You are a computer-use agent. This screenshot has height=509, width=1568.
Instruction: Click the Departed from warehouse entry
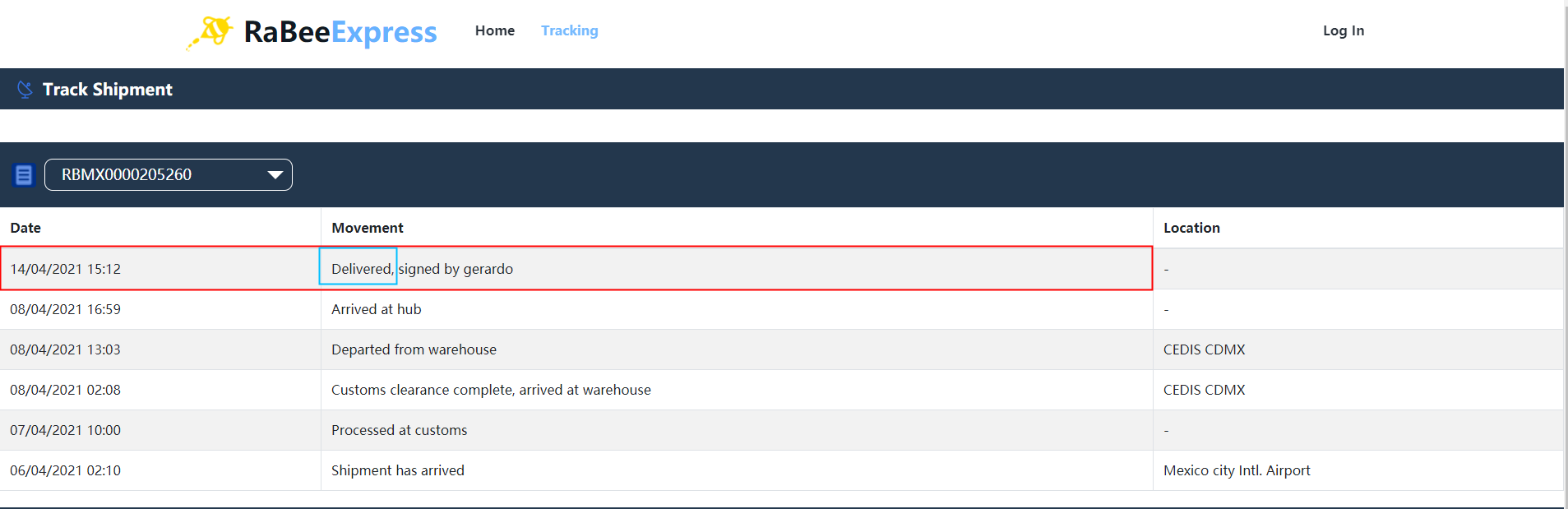point(414,349)
